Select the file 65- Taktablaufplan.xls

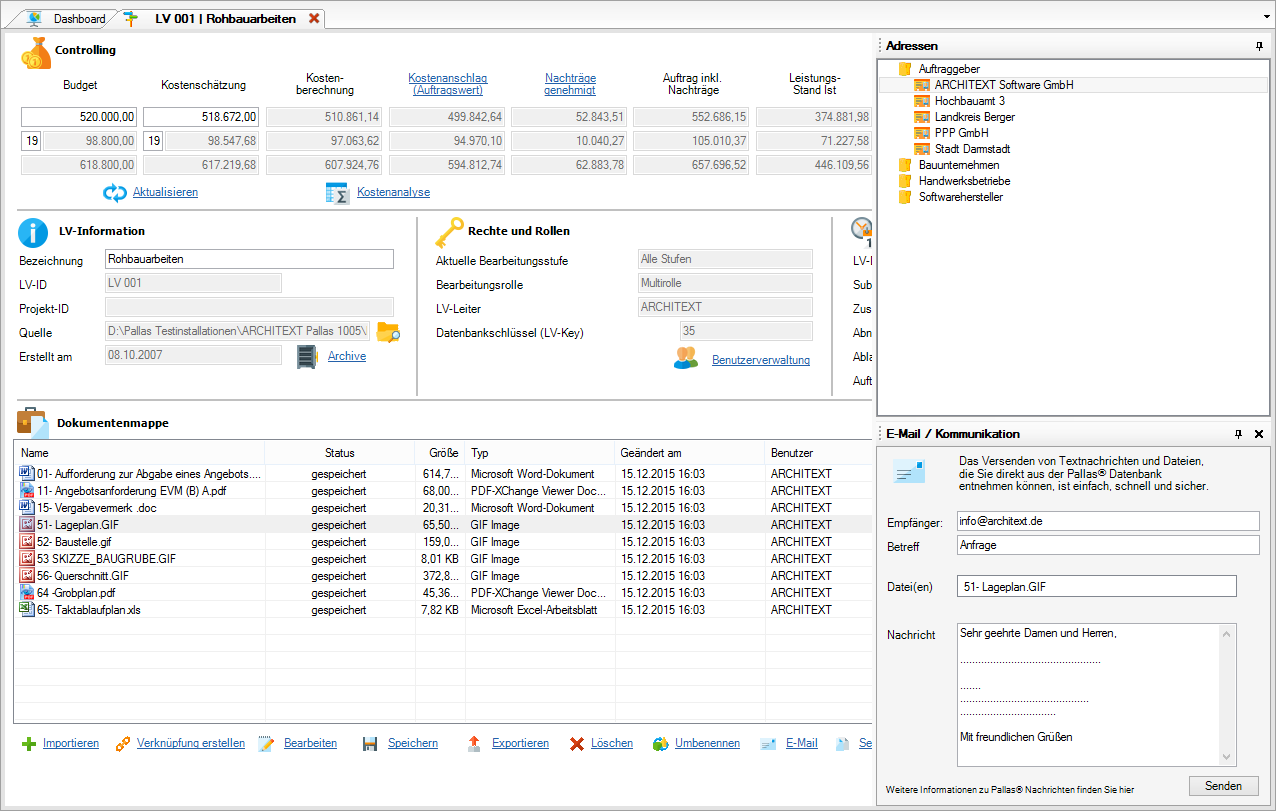(88, 610)
